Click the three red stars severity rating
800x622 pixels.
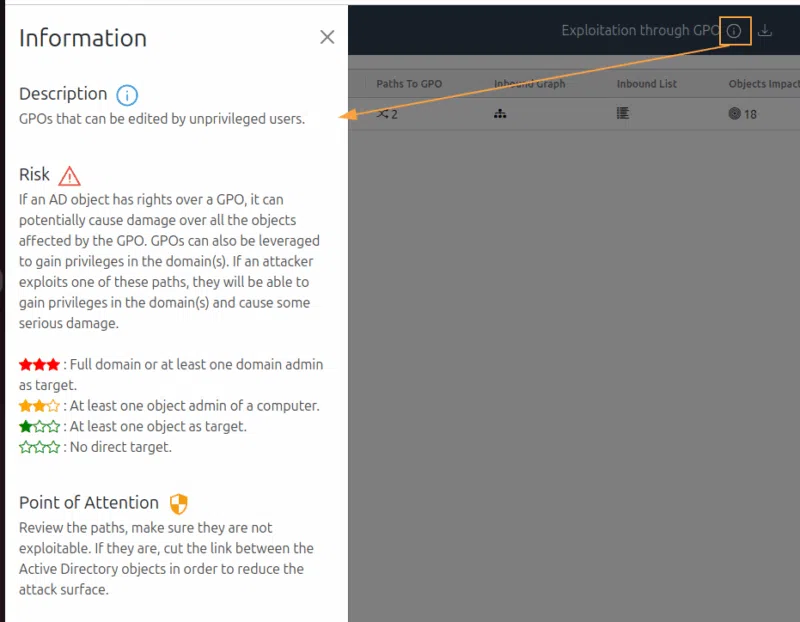click(38, 364)
